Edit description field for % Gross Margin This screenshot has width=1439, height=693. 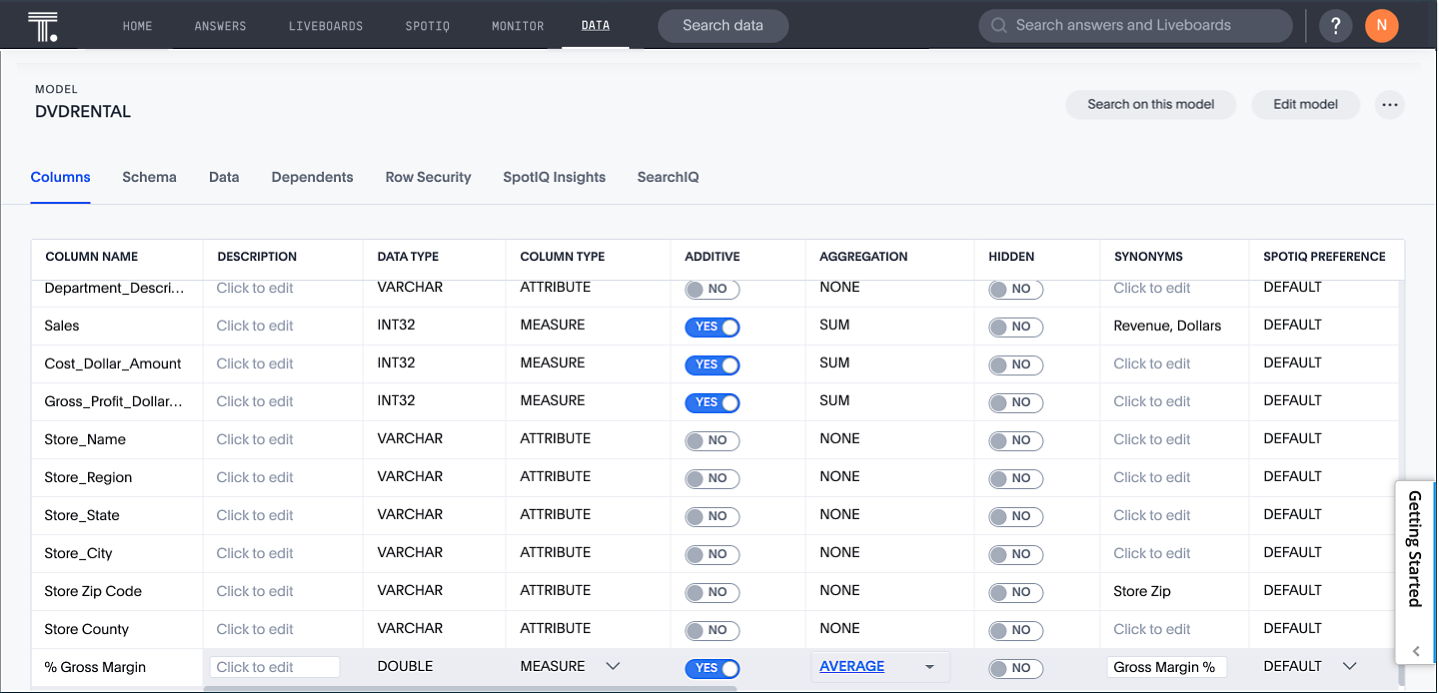[274, 667]
